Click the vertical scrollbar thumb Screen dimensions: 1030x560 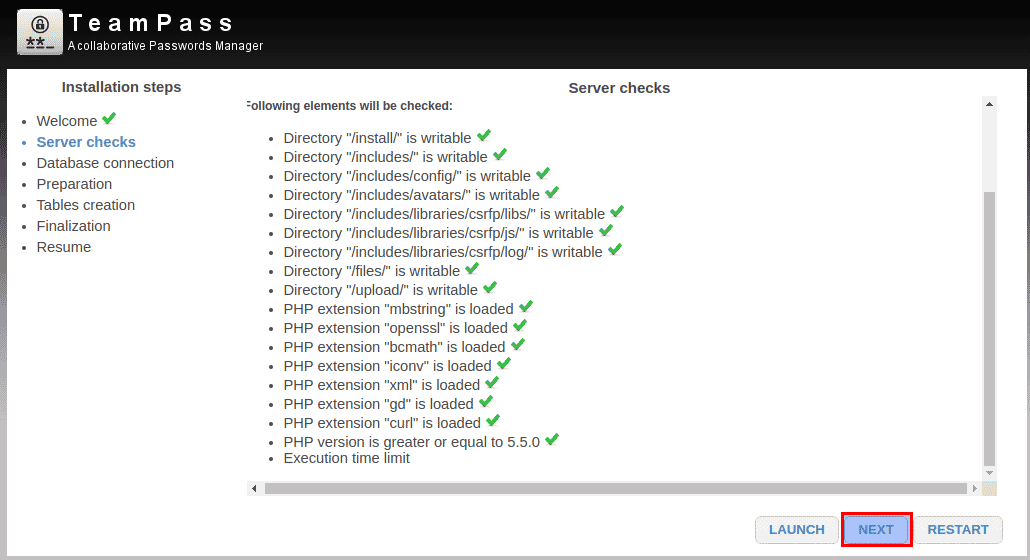989,328
